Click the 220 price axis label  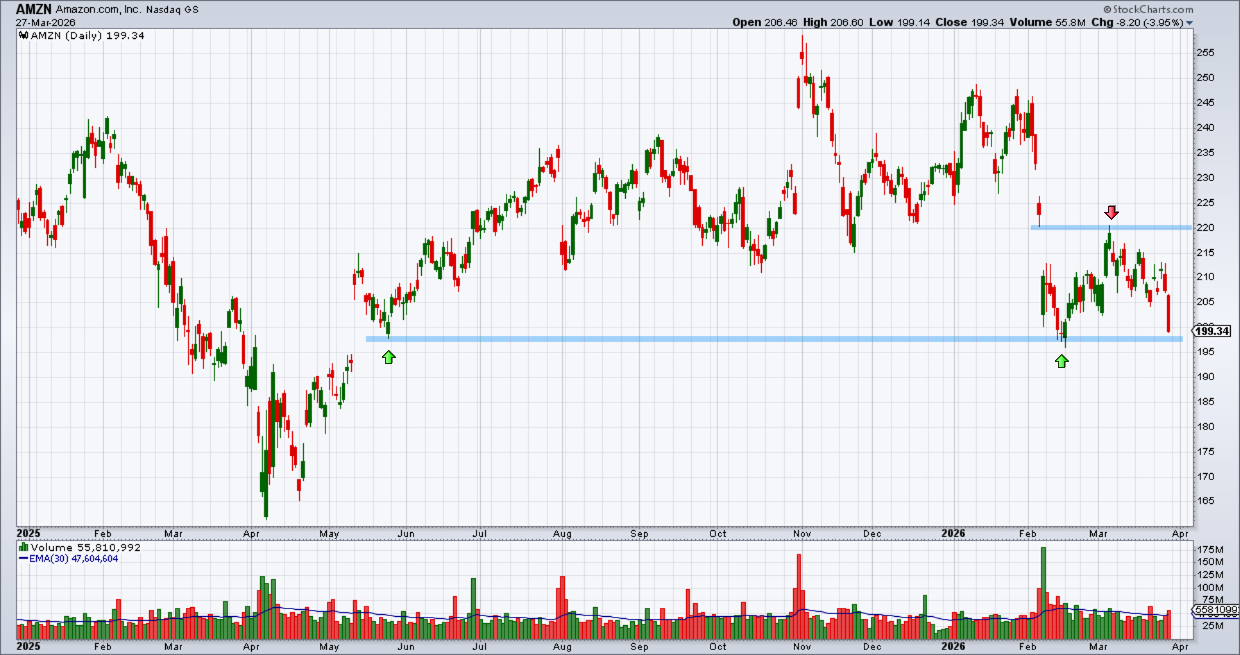pos(1205,228)
